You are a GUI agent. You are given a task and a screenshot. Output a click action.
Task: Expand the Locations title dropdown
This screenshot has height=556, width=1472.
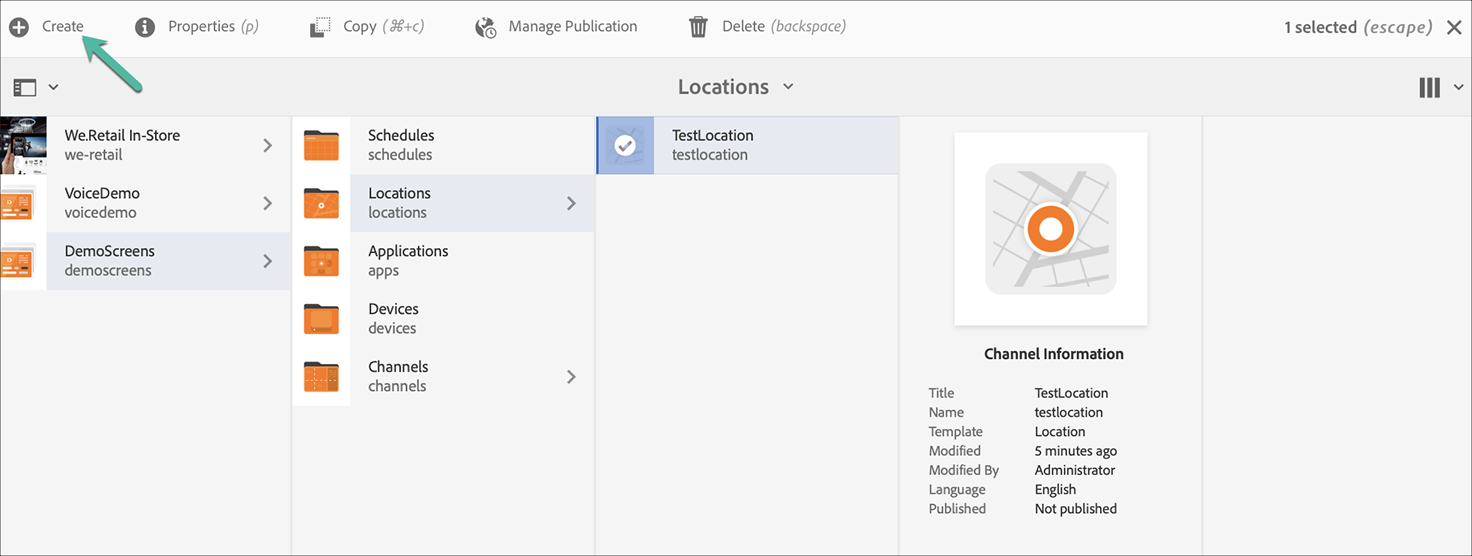788,87
